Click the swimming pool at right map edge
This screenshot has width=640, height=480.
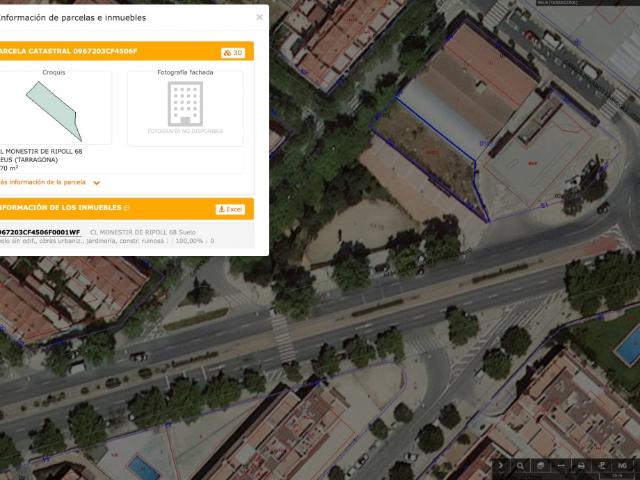[x=627, y=347]
